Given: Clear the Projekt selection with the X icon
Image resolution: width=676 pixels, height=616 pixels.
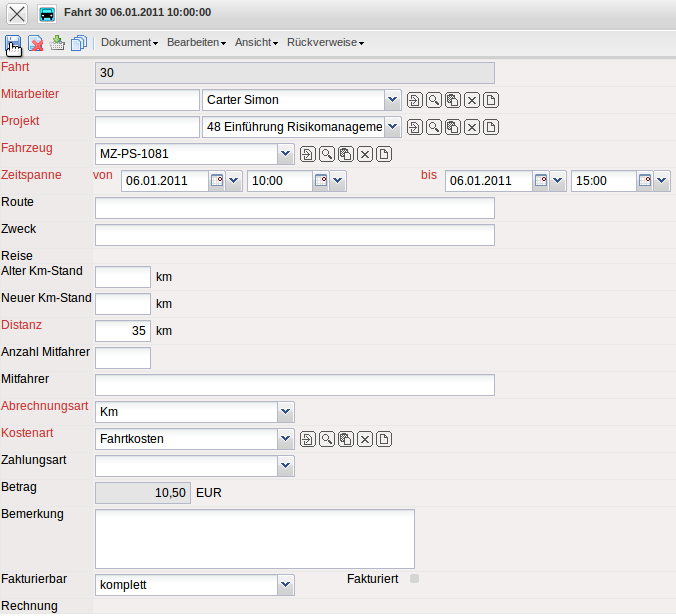Looking at the screenshot, I should click(x=472, y=127).
